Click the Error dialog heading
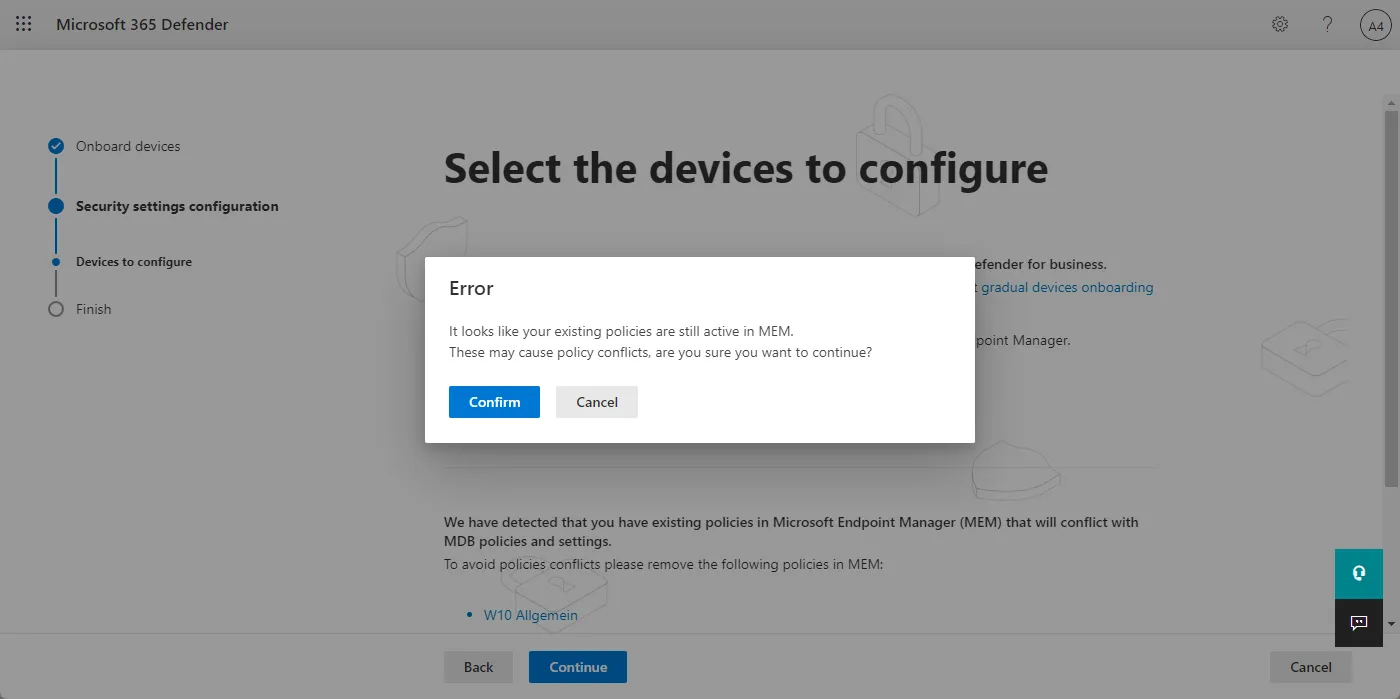This screenshot has width=1400, height=699. (471, 288)
